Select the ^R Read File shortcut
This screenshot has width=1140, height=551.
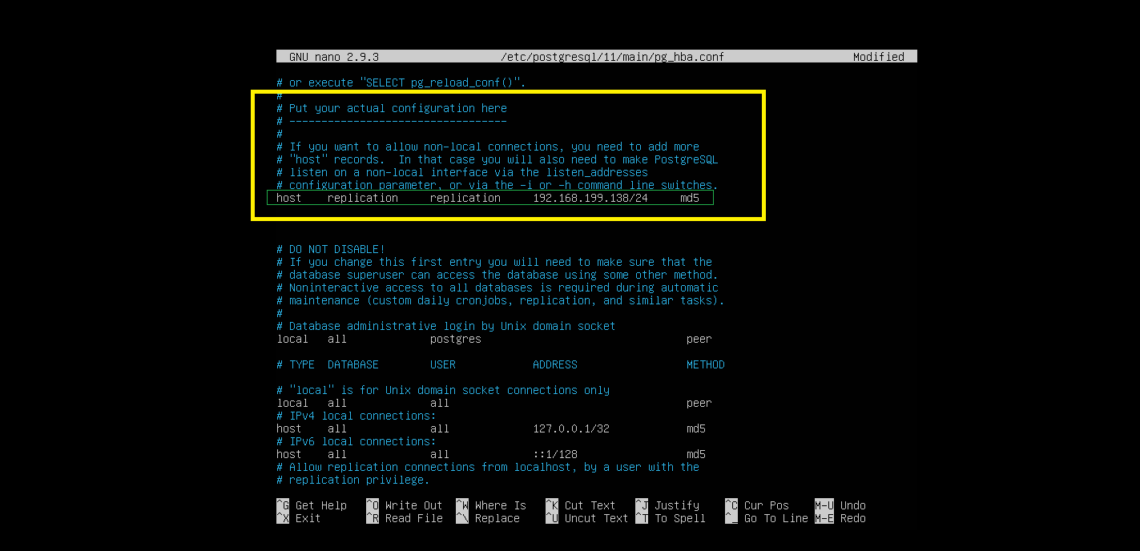click(404, 518)
